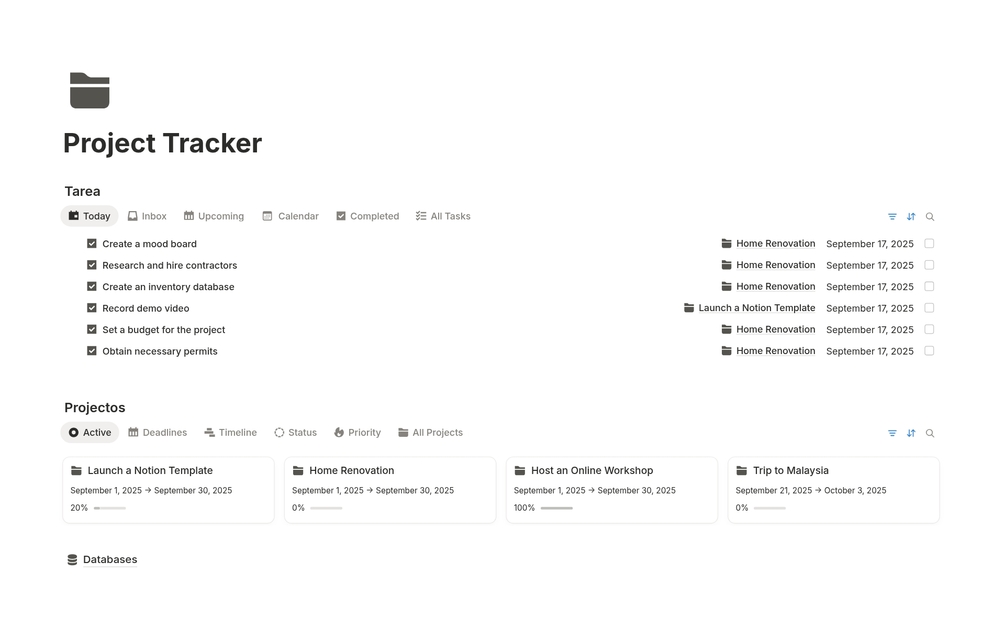Click the large folder page icon
This screenshot has width=1005, height=628.
pos(90,91)
